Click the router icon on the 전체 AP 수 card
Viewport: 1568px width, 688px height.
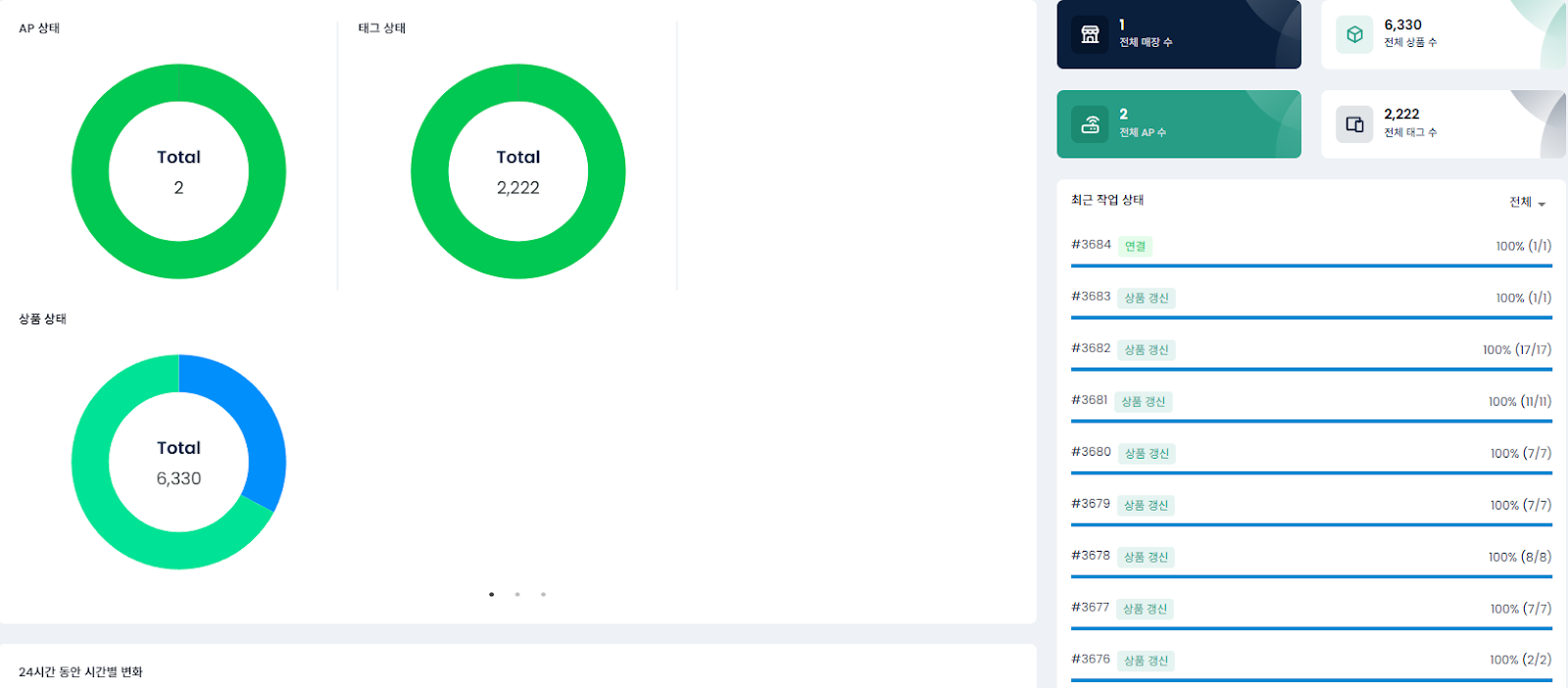coord(1090,124)
